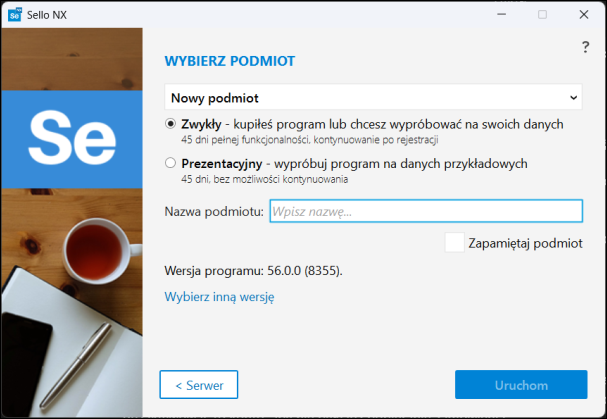The height and width of the screenshot is (419, 607).
Task: Enable the Zapamiętaj podmiot checkbox
Action: (455, 243)
